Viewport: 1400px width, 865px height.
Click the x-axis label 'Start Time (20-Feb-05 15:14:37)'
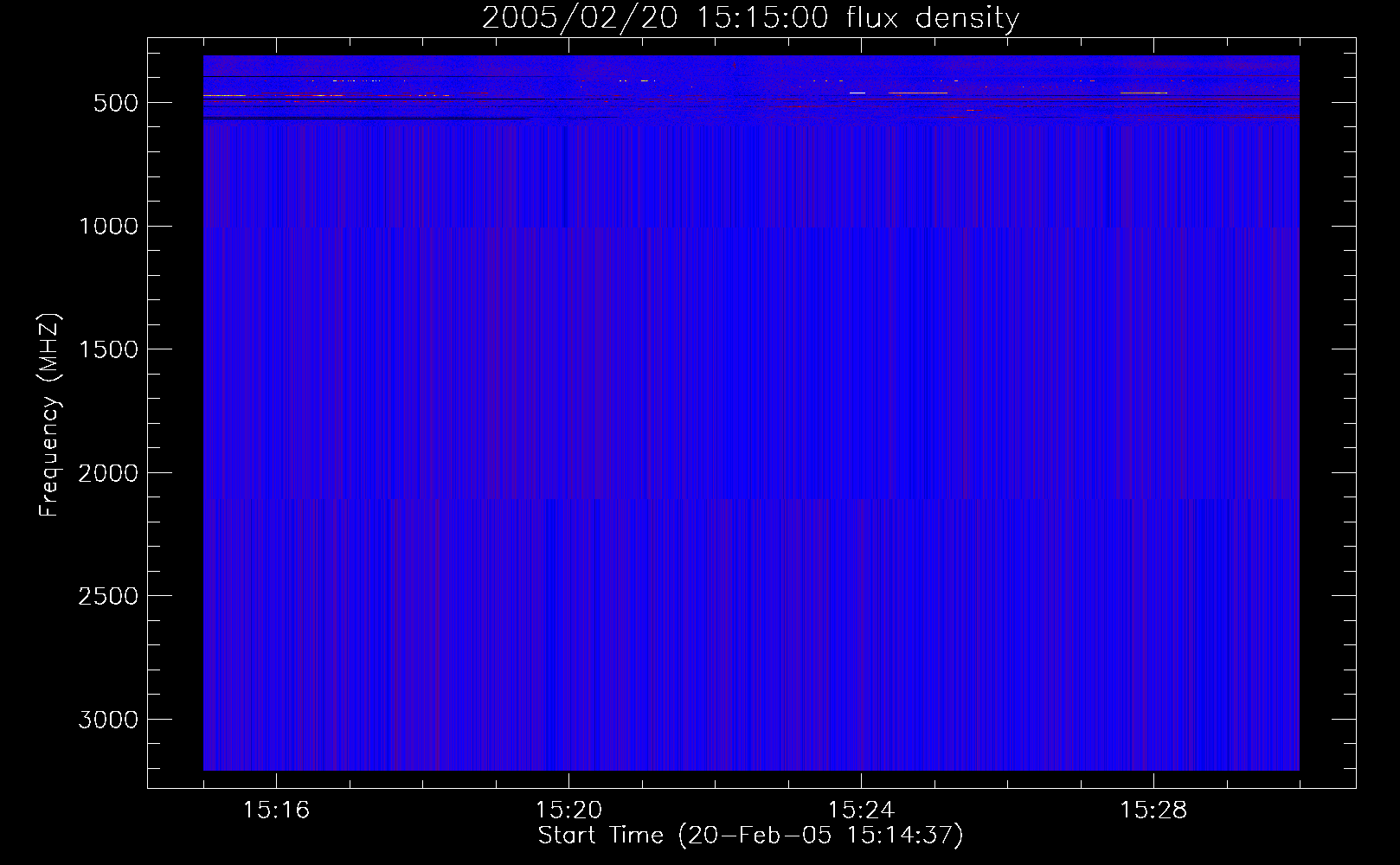[750, 836]
